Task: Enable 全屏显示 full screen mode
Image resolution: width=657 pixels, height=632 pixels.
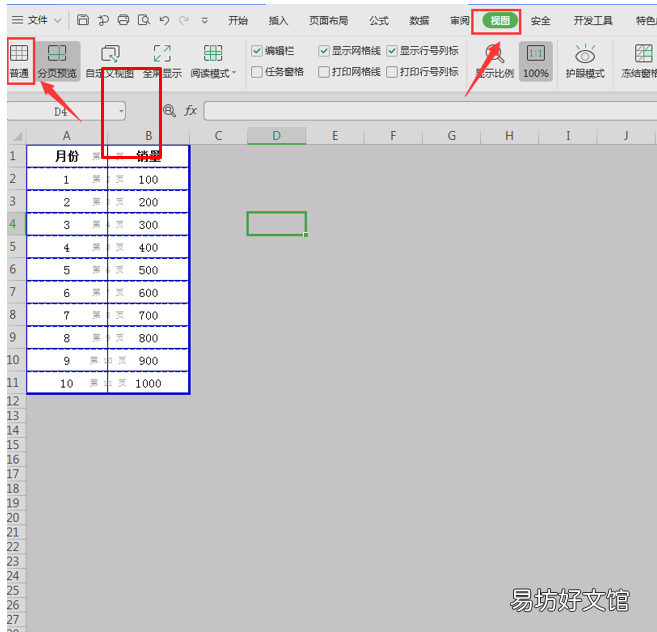Action: pyautogui.click(x=162, y=62)
